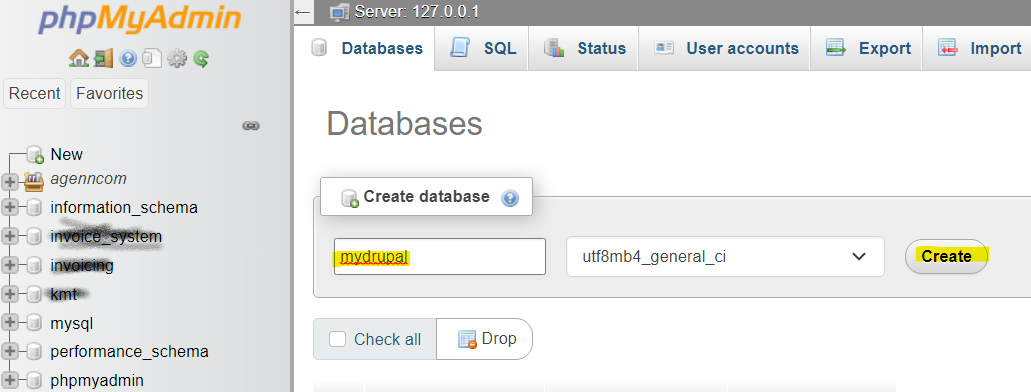This screenshot has height=392, width=1031.
Task: Click the Create database legend text
Action: coord(426,197)
